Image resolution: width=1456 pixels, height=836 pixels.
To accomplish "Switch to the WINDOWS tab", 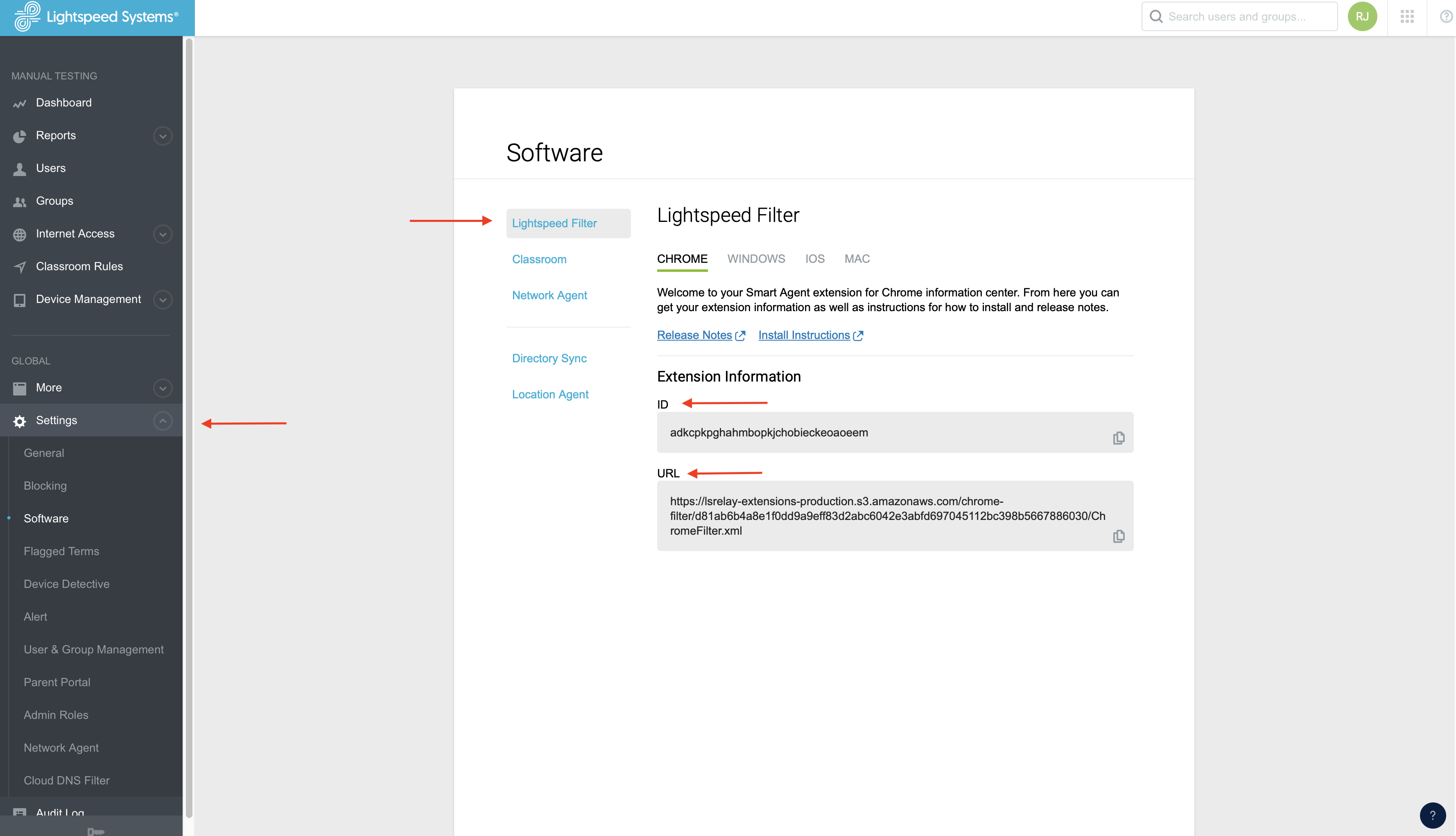I will (756, 259).
